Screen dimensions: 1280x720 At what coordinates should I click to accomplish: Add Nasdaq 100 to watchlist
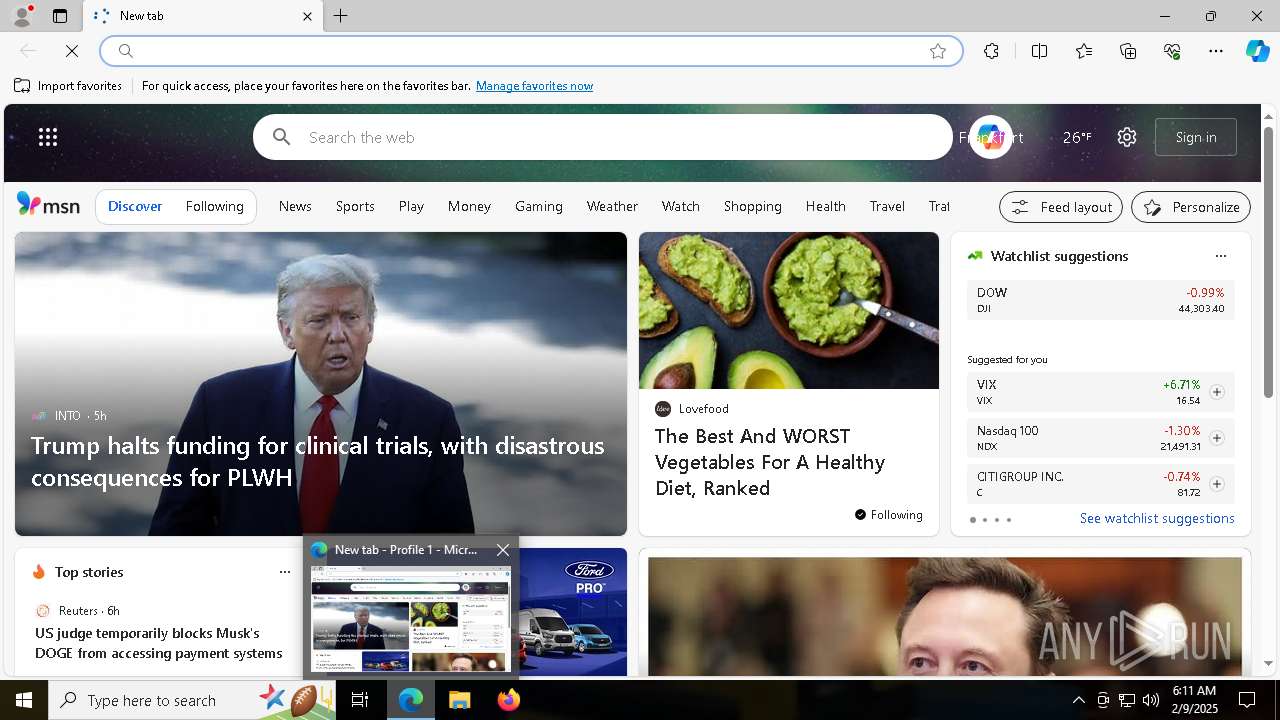[1217, 438]
